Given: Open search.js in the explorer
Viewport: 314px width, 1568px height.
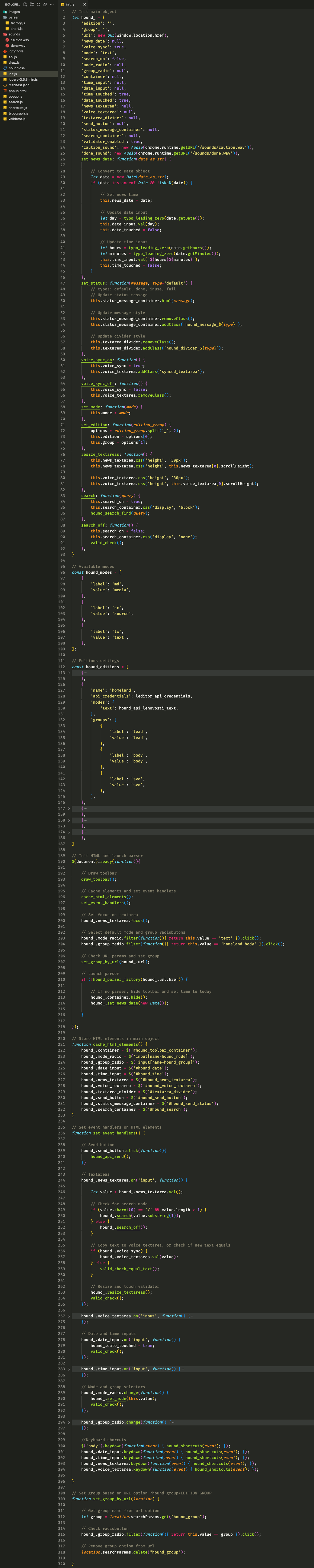Looking at the screenshot, I should [29, 102].
